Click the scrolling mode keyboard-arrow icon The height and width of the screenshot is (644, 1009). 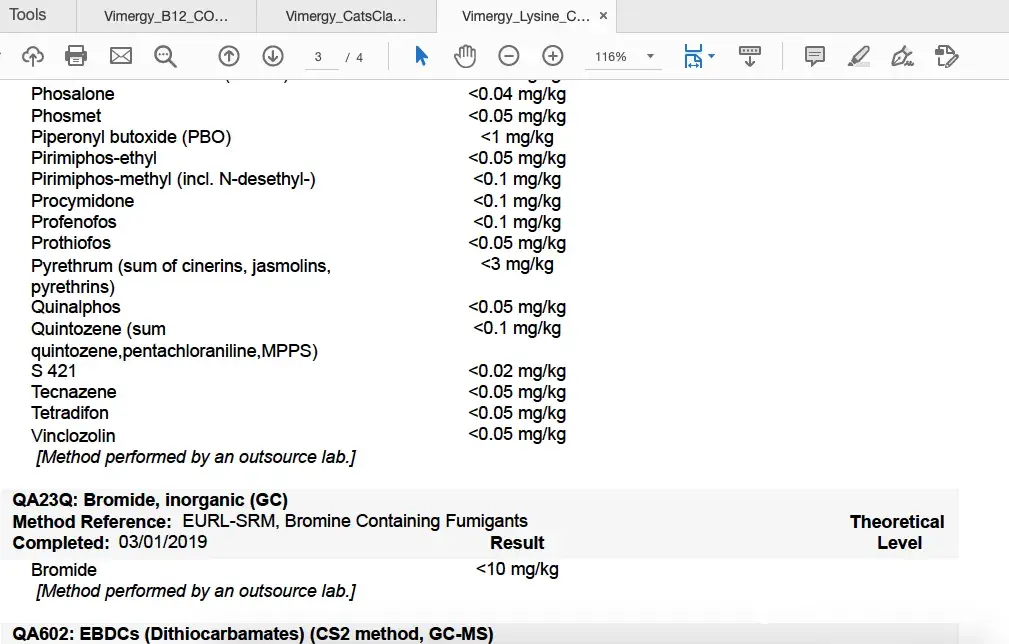point(750,56)
